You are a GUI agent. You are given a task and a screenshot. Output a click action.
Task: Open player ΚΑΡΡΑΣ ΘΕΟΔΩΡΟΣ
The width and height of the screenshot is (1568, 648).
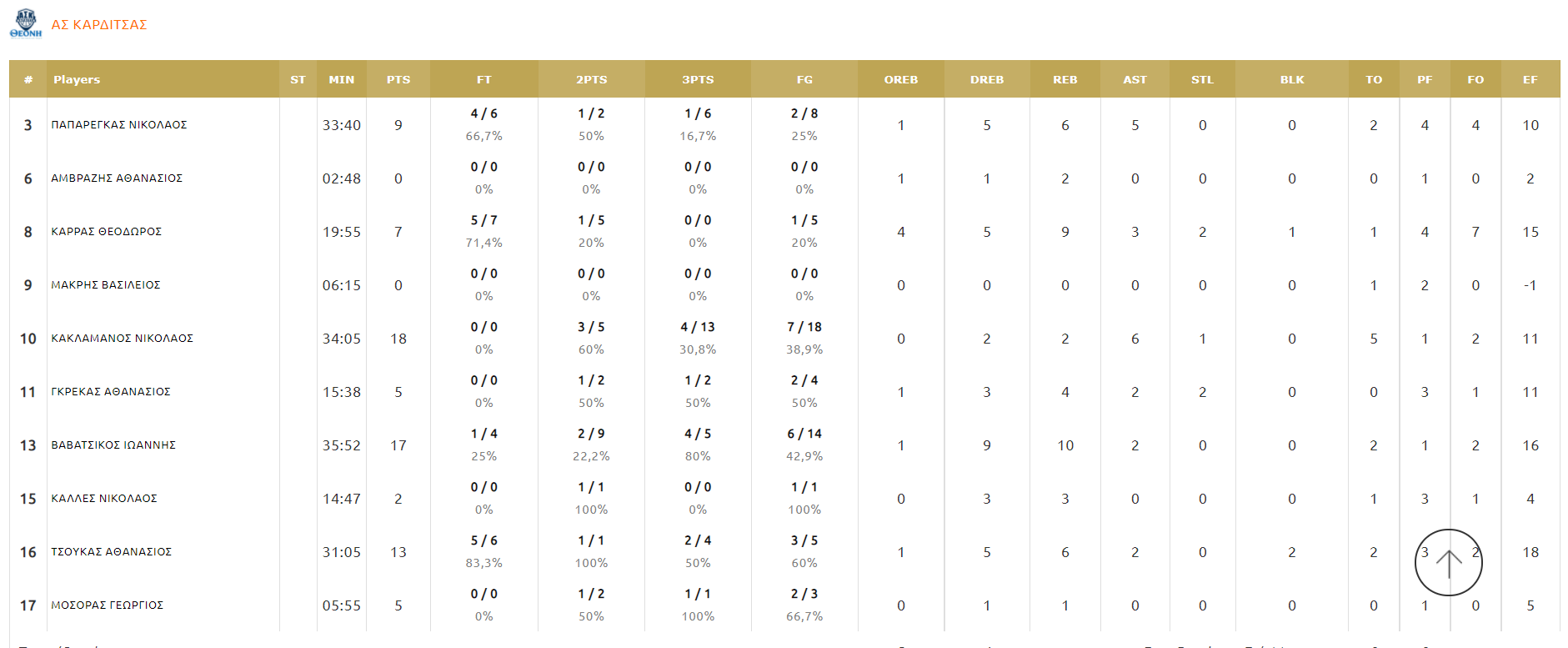click(x=107, y=232)
